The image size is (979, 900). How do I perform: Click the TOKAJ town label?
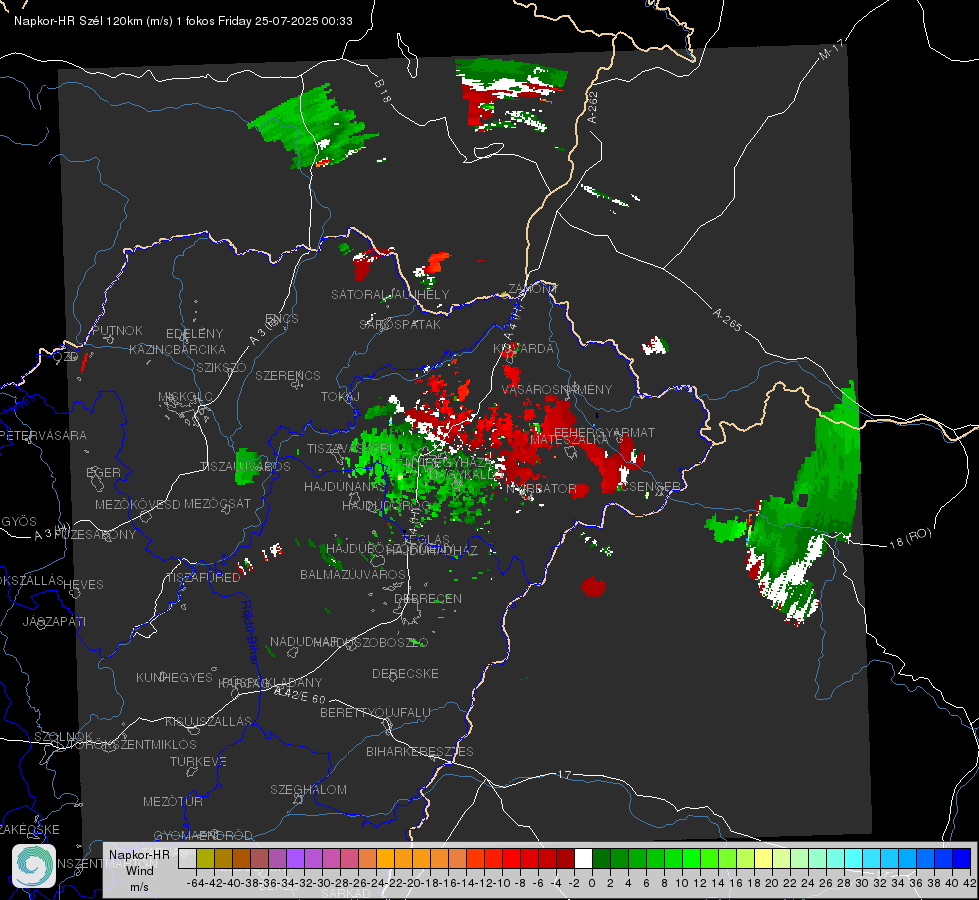(340, 397)
